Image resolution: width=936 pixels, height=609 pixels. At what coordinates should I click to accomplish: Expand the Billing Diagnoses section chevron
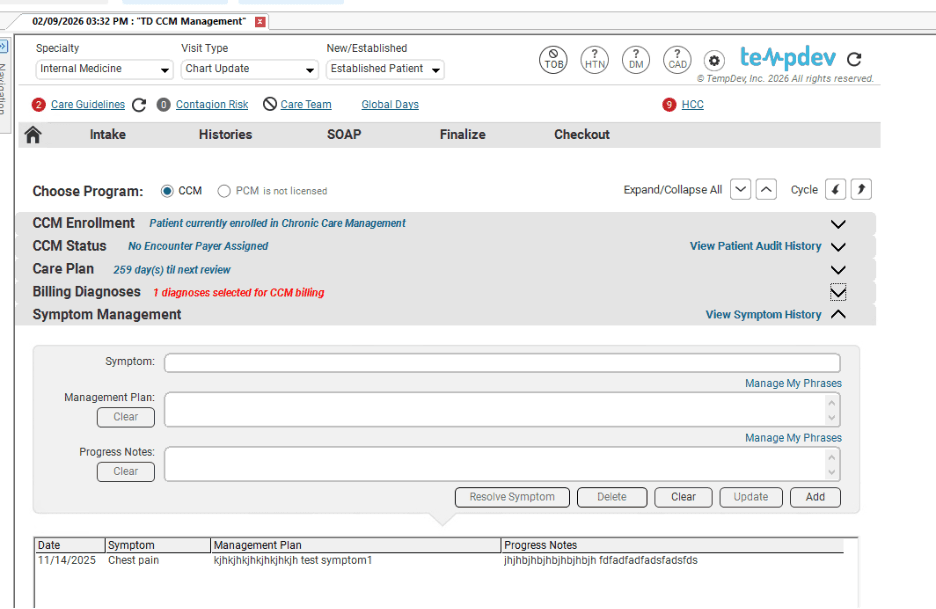click(x=838, y=293)
